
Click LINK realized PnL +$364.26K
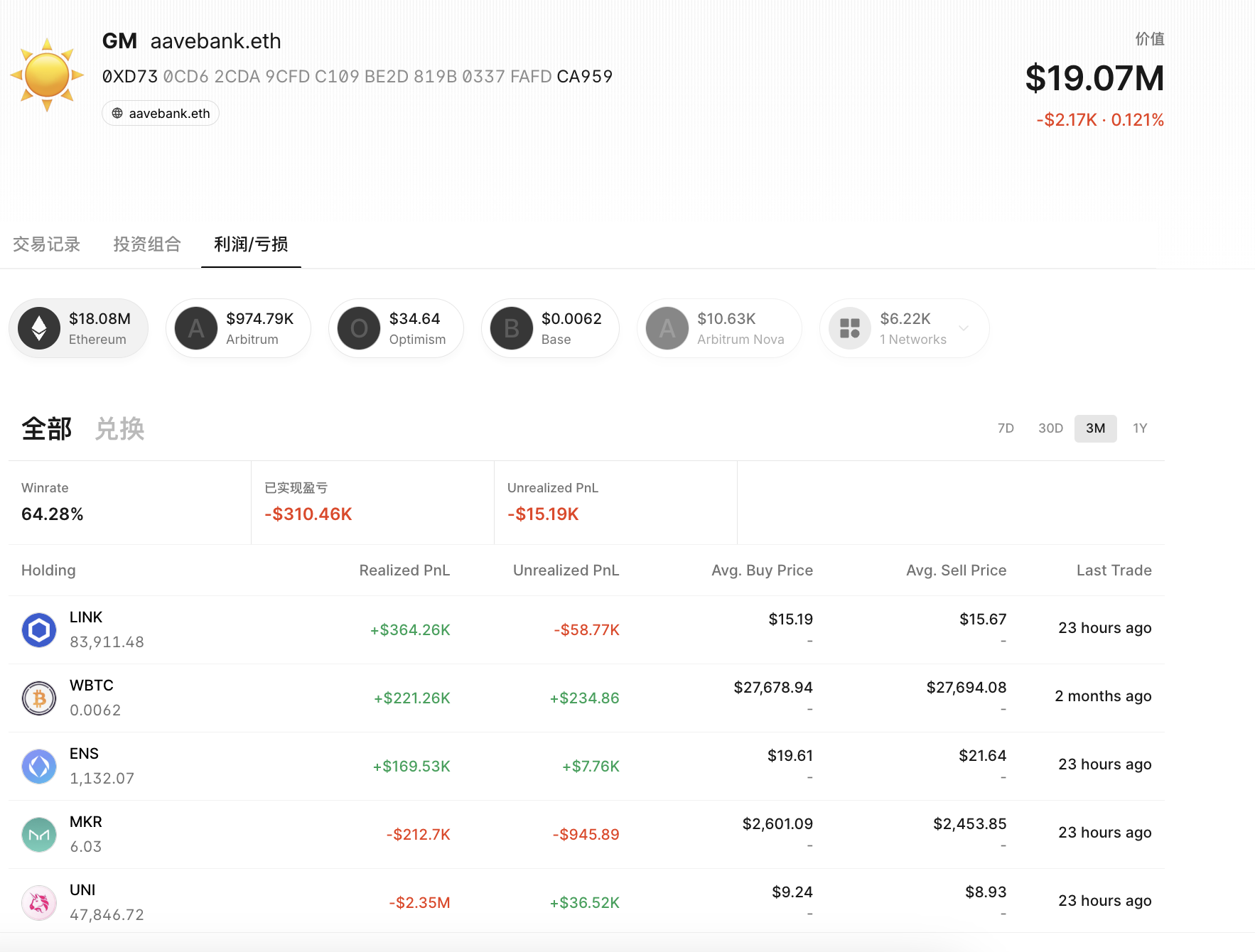coord(410,630)
